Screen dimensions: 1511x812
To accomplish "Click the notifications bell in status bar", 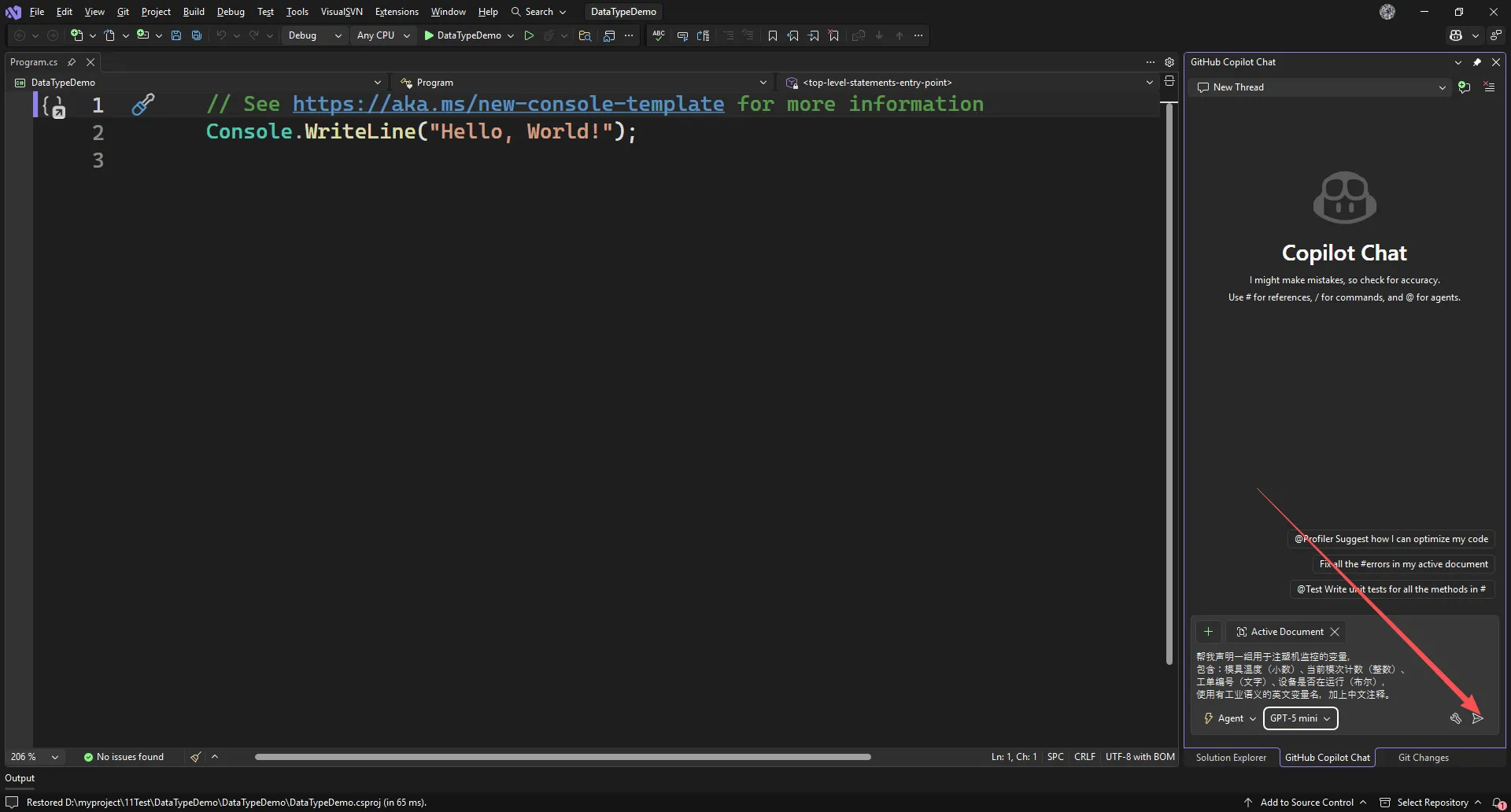I will (1498, 803).
